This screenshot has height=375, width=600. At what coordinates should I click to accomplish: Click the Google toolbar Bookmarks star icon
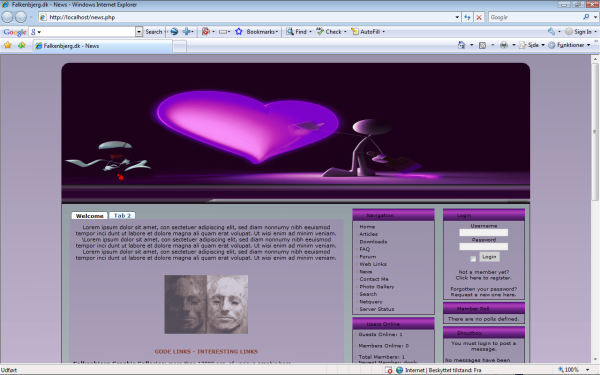tap(239, 32)
